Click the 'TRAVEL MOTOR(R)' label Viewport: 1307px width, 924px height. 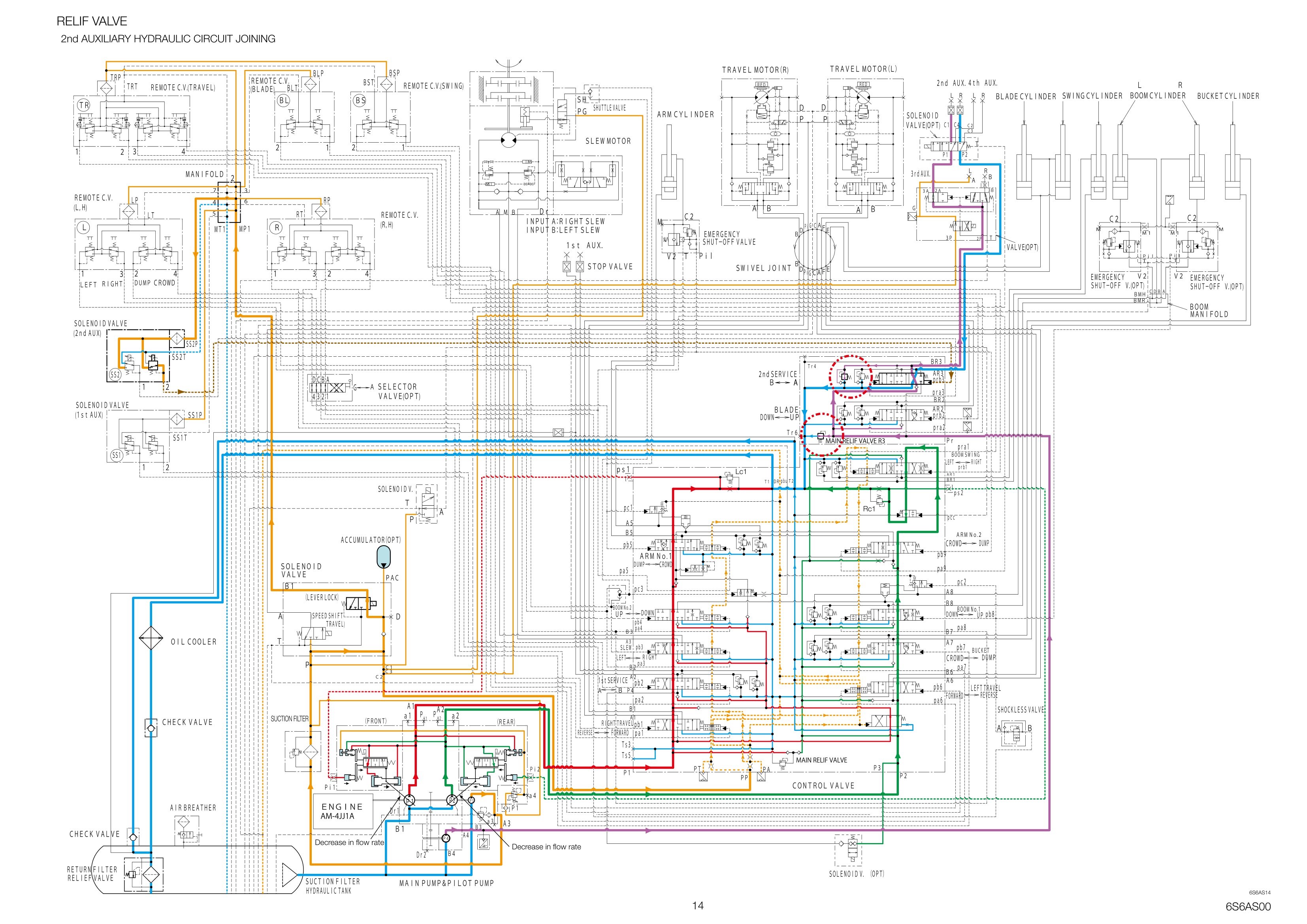(755, 70)
